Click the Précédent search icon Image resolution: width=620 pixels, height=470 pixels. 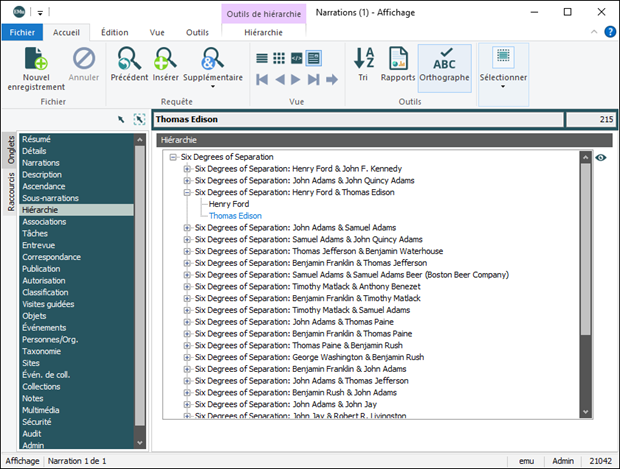(129, 59)
